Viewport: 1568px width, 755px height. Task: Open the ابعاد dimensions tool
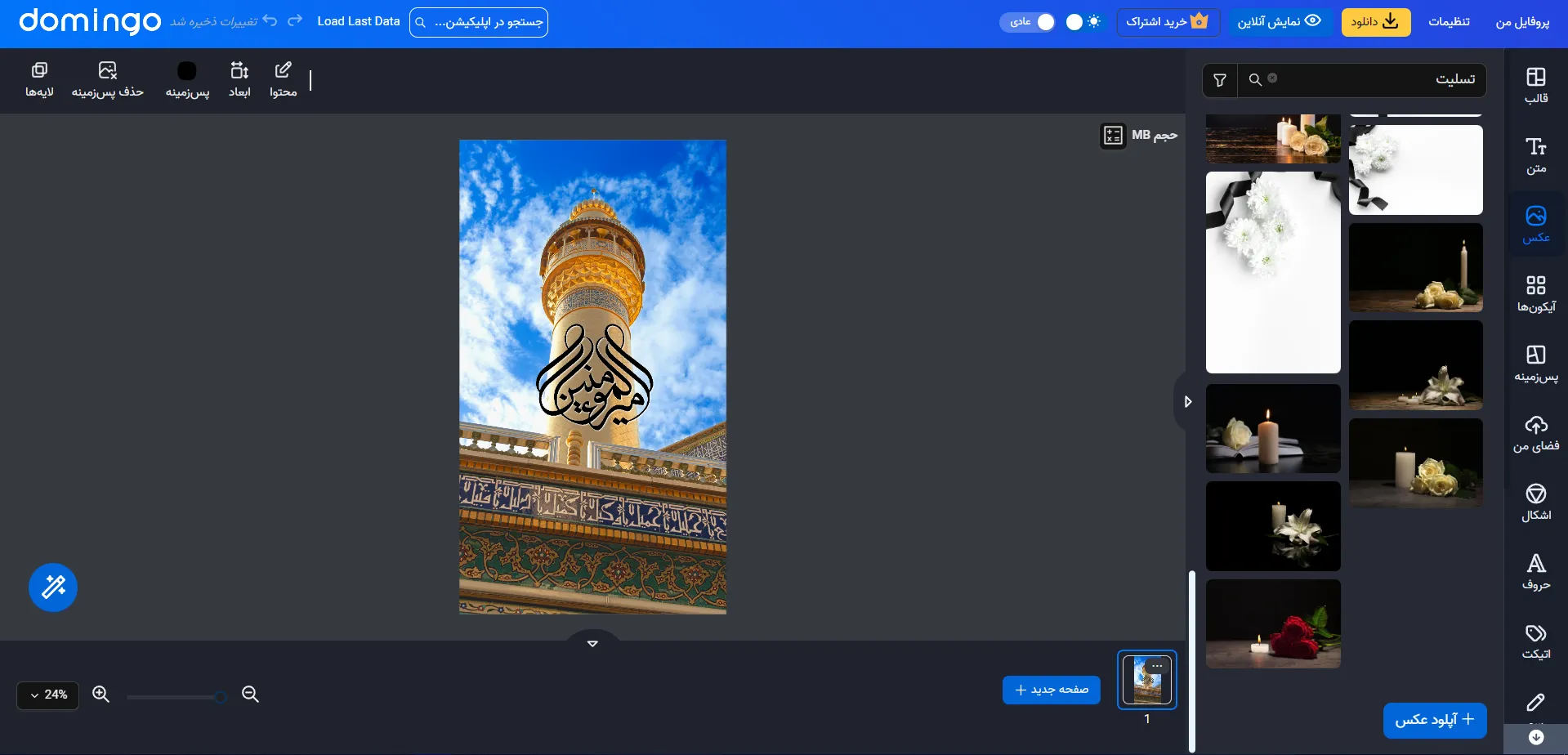239,80
